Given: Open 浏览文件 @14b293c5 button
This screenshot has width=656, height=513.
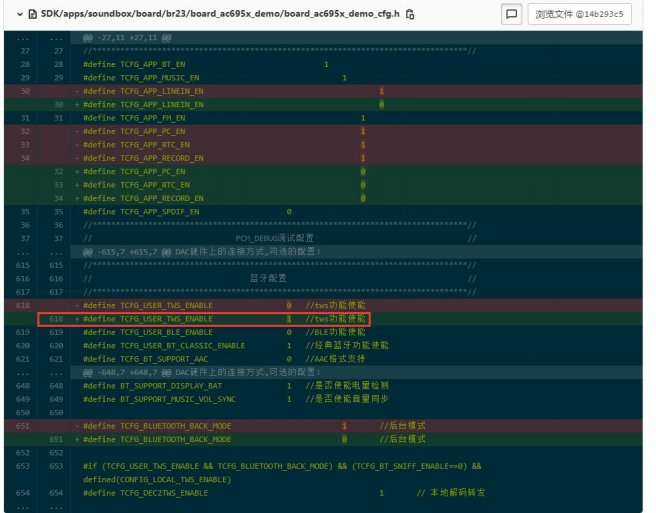Looking at the screenshot, I should [x=579, y=14].
